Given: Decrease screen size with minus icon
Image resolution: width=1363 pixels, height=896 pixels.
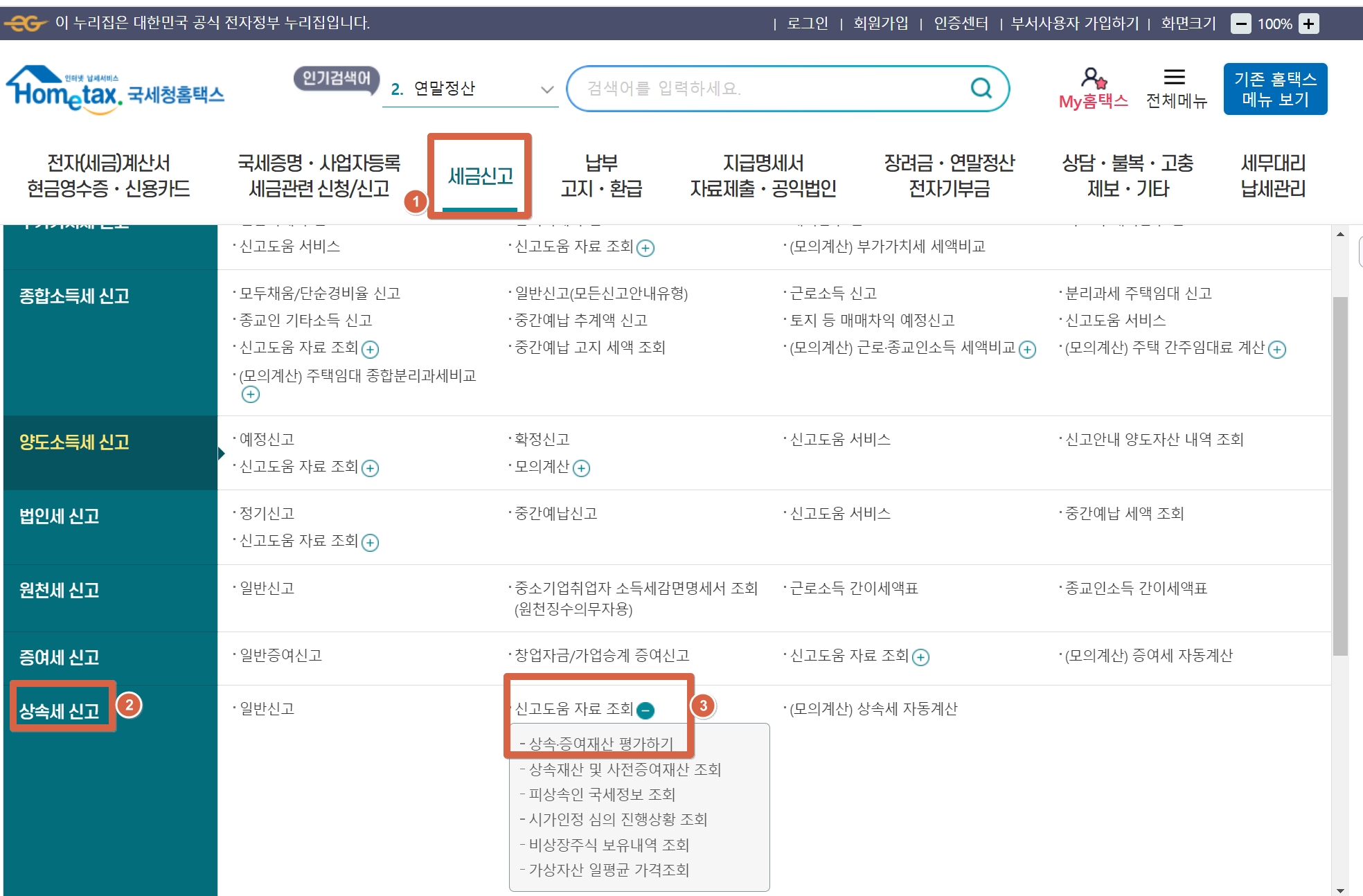Looking at the screenshot, I should click(x=1240, y=24).
